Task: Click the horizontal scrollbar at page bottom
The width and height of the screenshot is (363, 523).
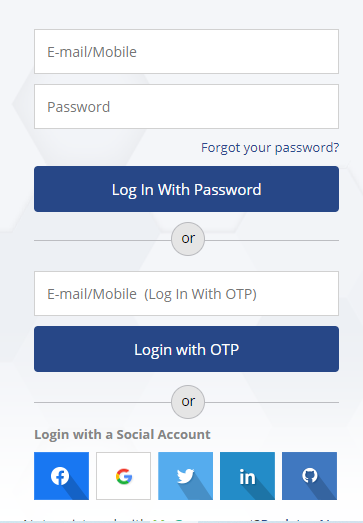Action: pos(182,522)
